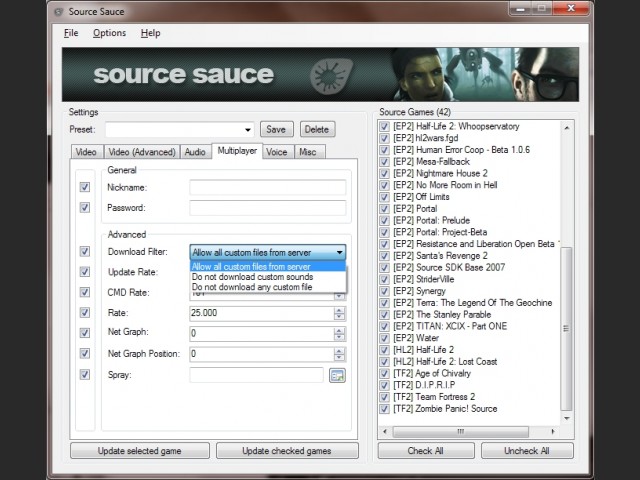This screenshot has width=640, height=480.
Task: Decrease the Net Graph Position spinner value
Action: tap(339, 358)
